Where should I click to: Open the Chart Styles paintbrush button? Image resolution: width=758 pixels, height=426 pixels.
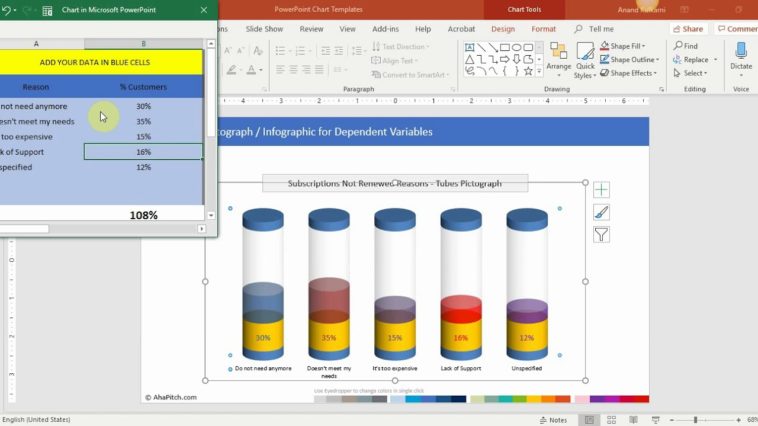601,212
